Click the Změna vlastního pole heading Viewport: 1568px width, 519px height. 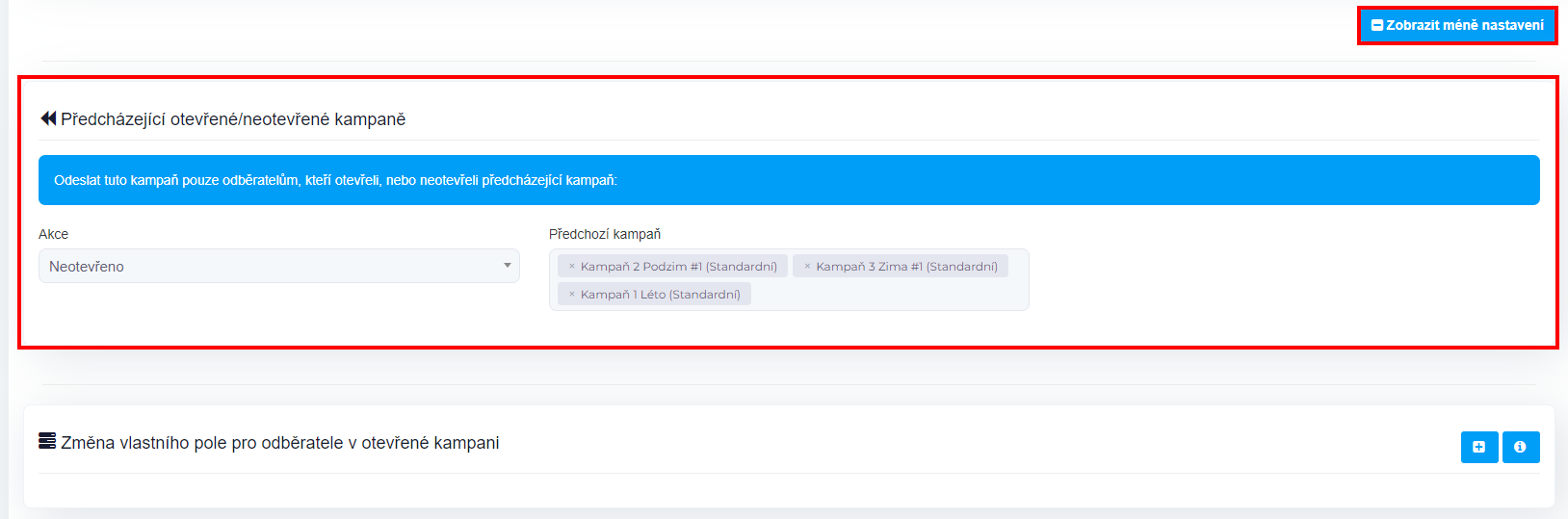pyautogui.click(x=280, y=443)
